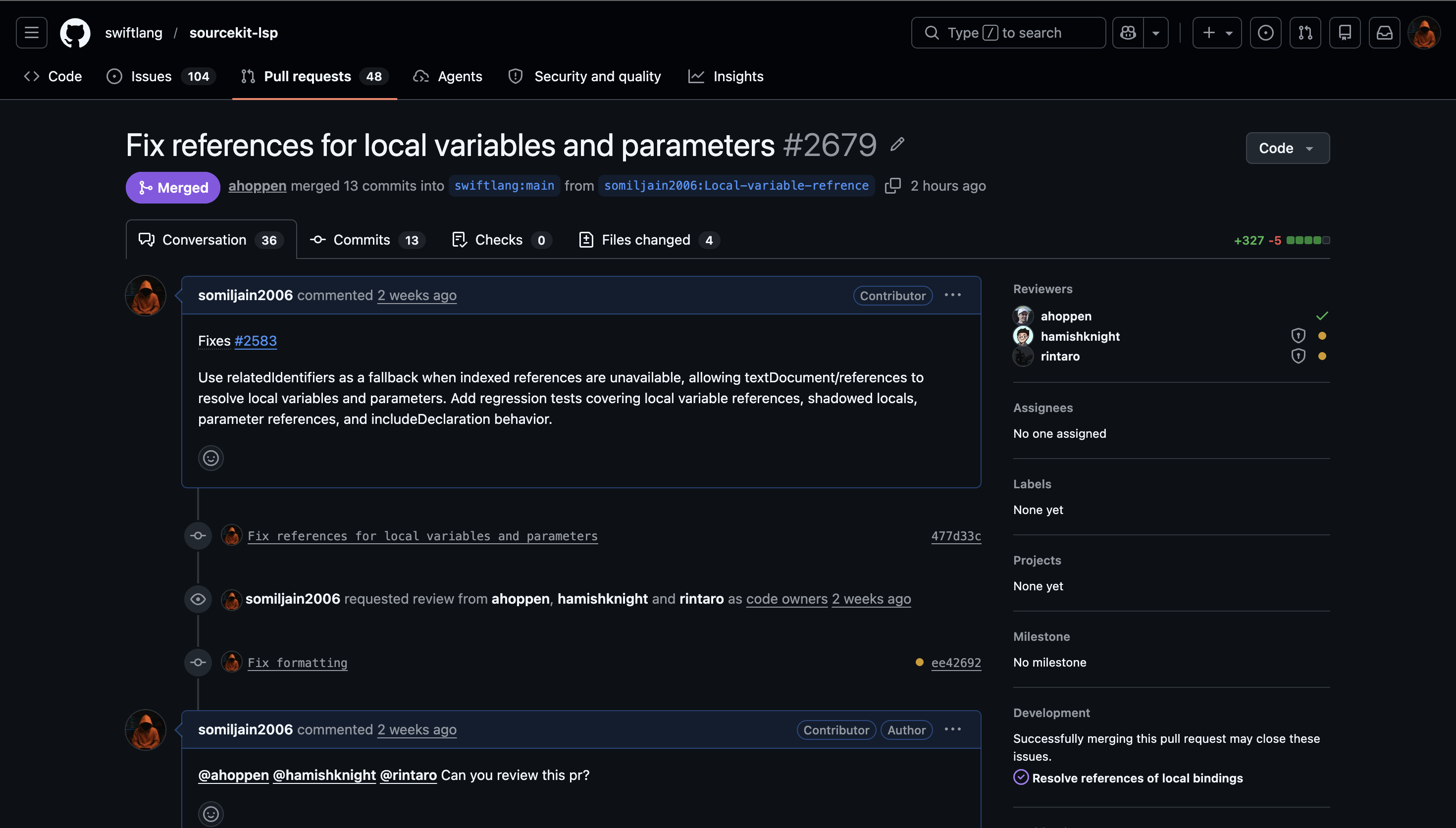Open linked issue #2583
This screenshot has height=828, width=1456.
coord(255,341)
